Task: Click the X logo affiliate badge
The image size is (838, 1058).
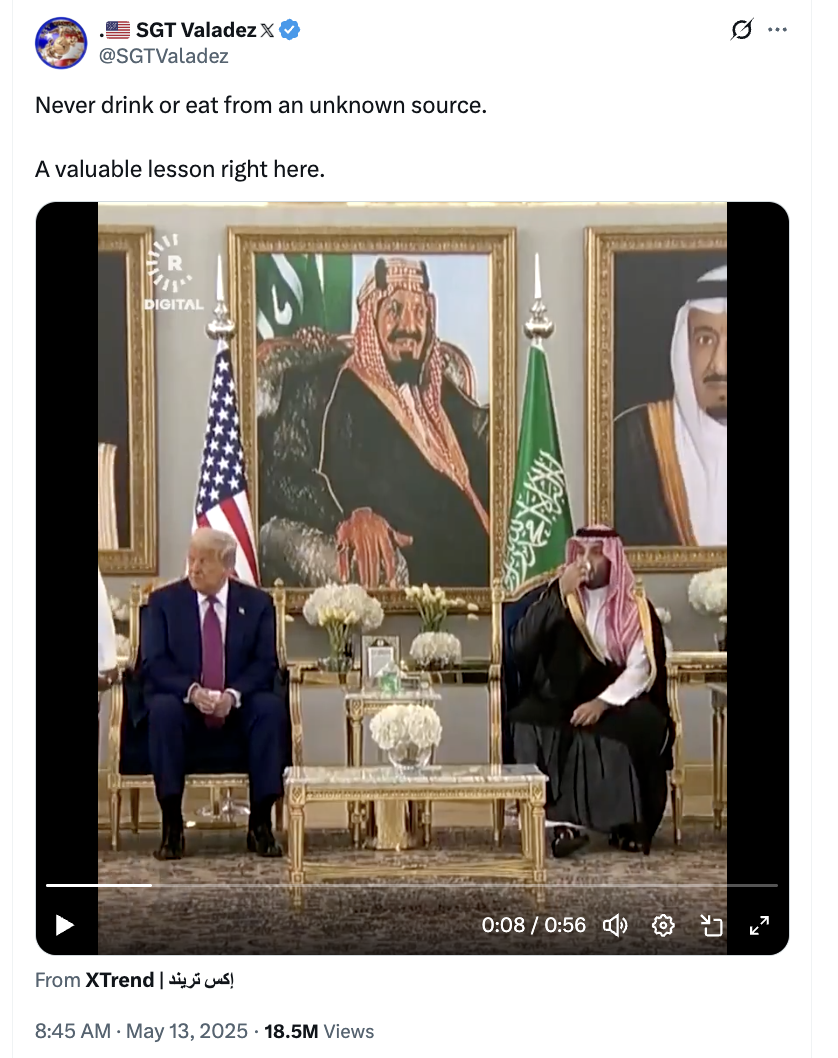Action: coord(267,30)
